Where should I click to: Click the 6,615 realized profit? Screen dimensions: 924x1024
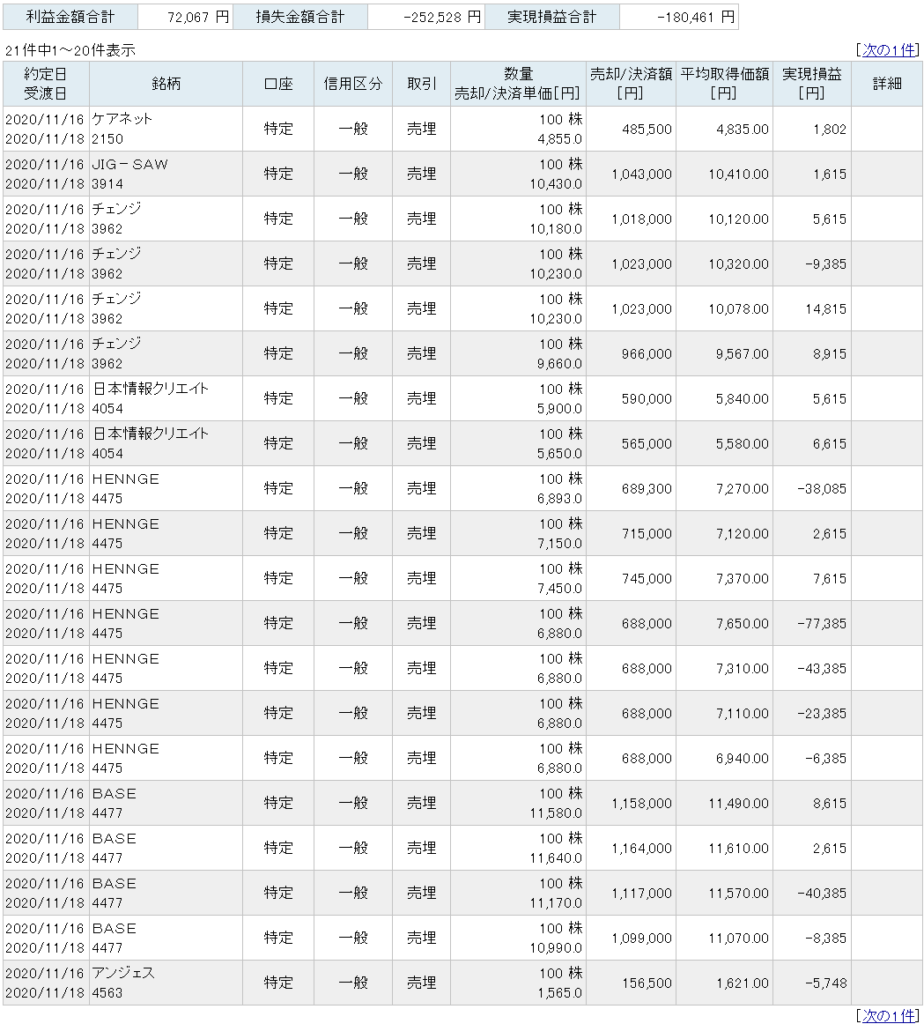[829, 444]
